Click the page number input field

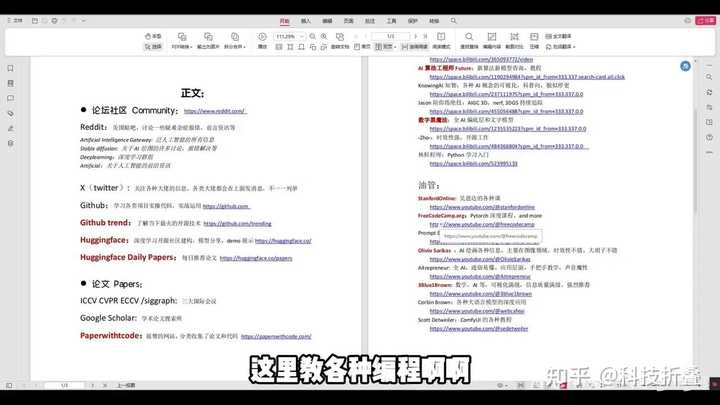(x=390, y=36)
